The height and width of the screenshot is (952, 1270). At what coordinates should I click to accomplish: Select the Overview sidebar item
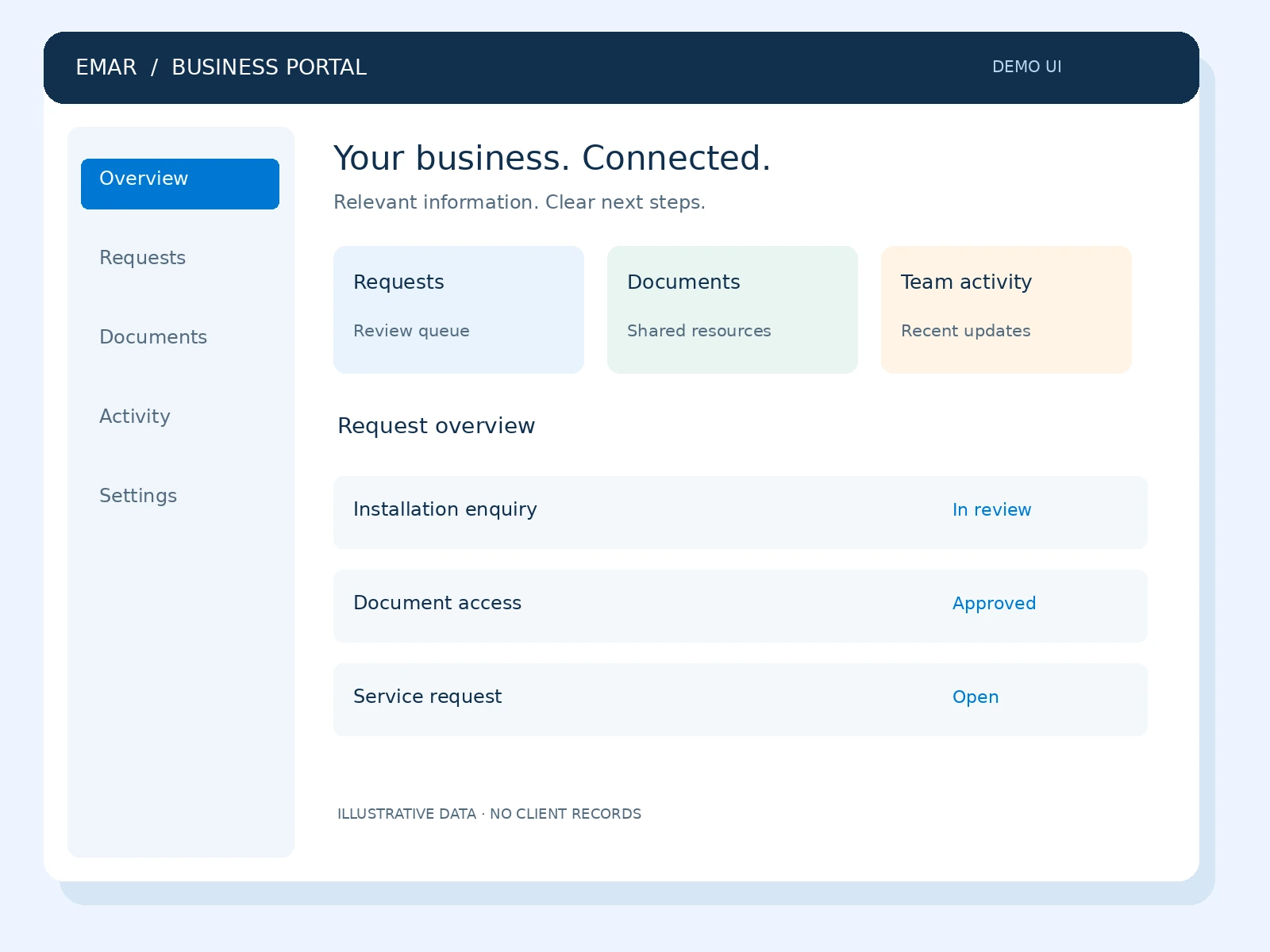[180, 184]
